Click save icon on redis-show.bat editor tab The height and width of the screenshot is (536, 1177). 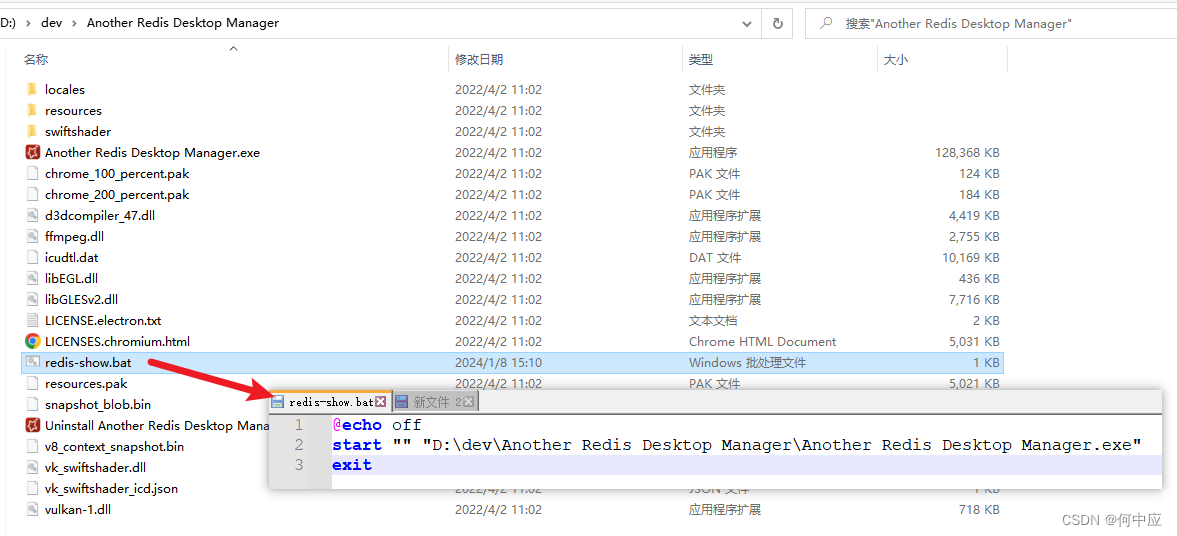278,402
